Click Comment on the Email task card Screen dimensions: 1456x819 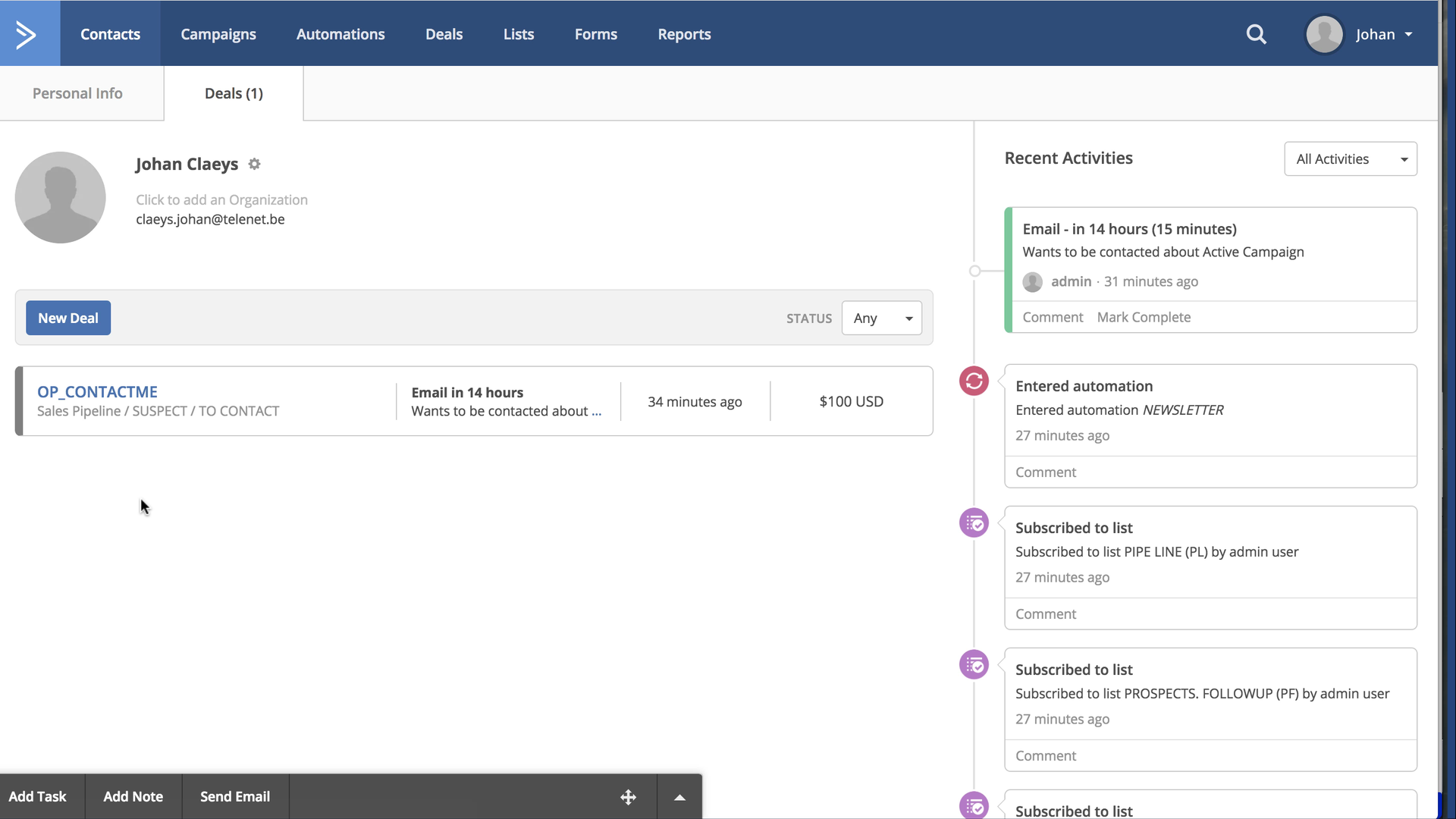(1053, 317)
